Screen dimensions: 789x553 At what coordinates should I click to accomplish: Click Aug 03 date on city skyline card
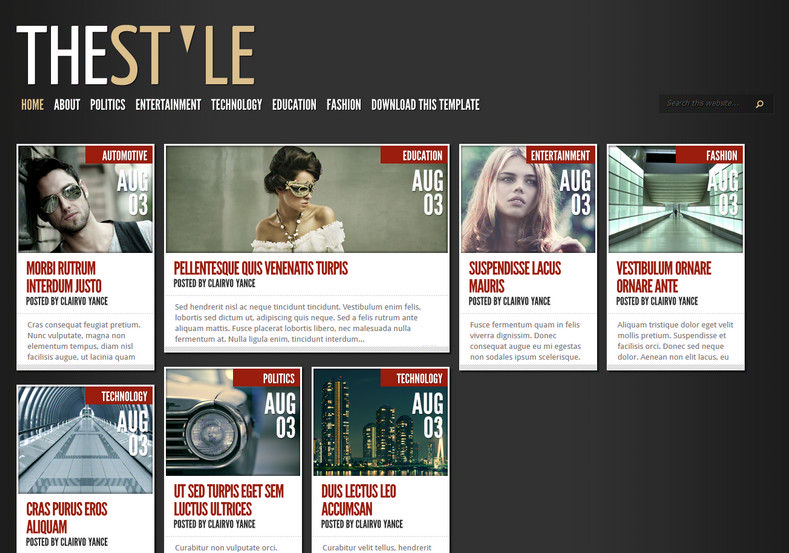click(x=428, y=416)
